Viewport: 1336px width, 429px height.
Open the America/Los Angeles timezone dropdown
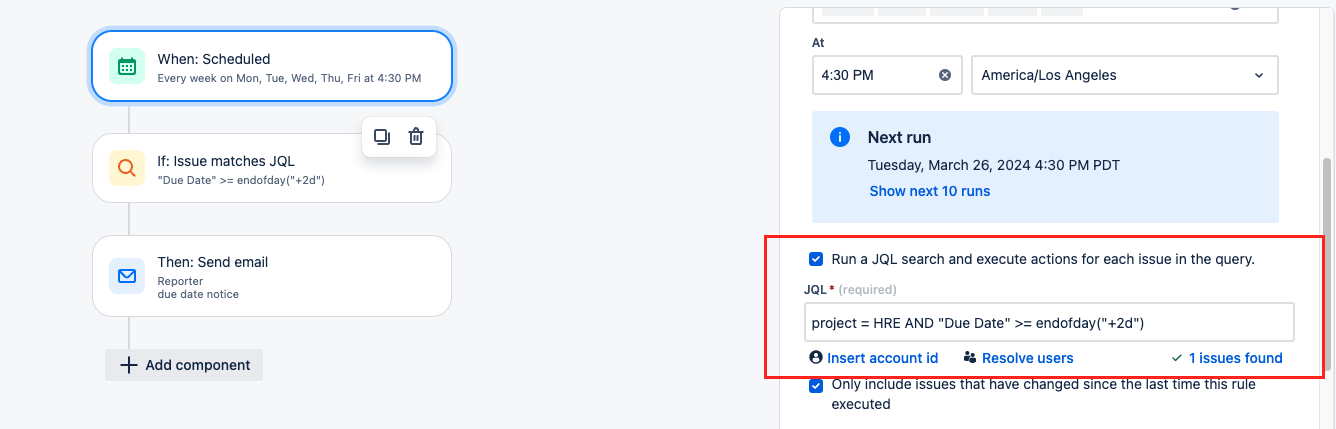(1125, 75)
